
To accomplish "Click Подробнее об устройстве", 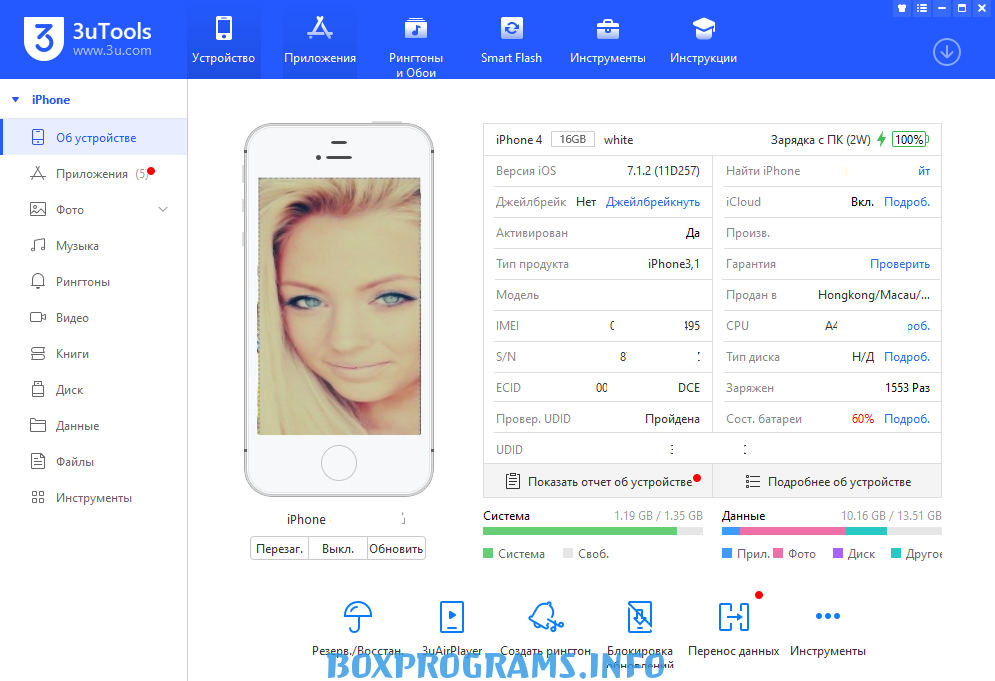I will coord(827,482).
